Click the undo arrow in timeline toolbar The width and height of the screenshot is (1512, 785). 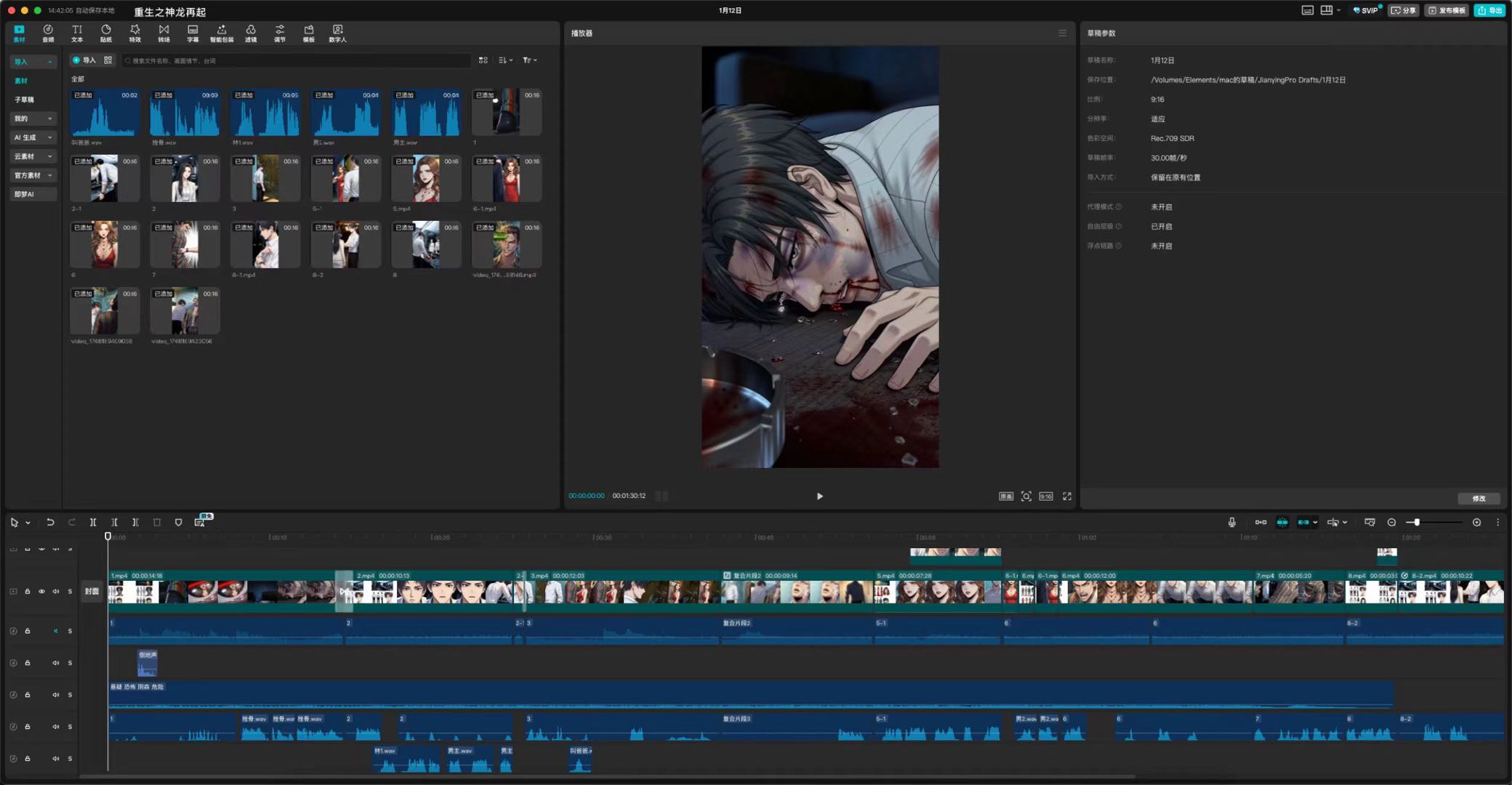50,522
